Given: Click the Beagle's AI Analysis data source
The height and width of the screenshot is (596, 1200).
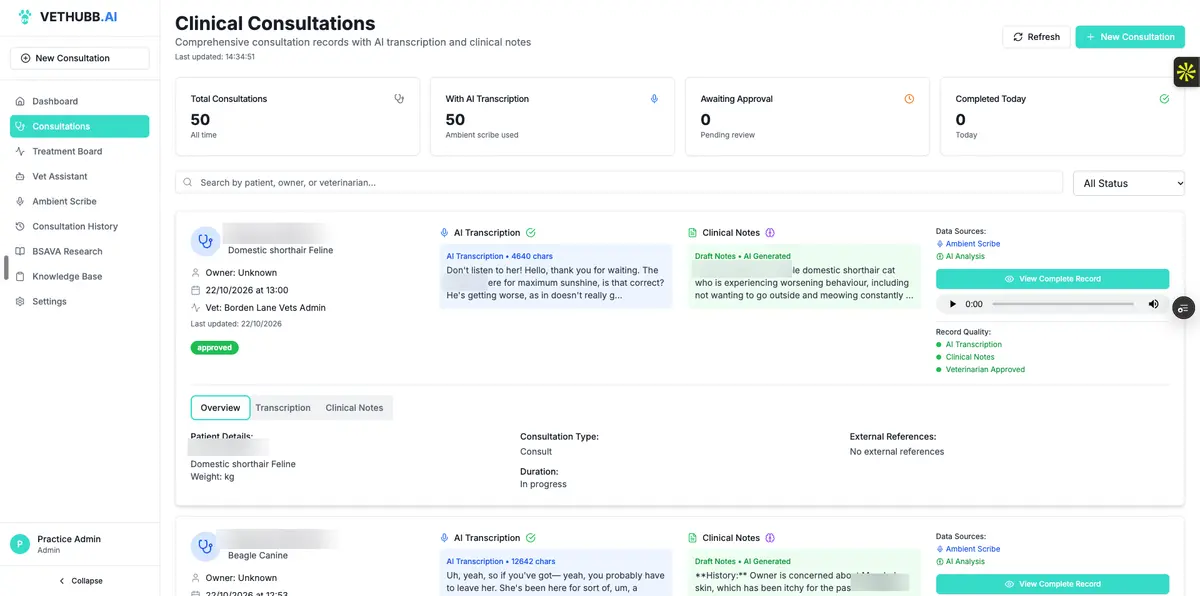Looking at the screenshot, I should click(x=960, y=562).
